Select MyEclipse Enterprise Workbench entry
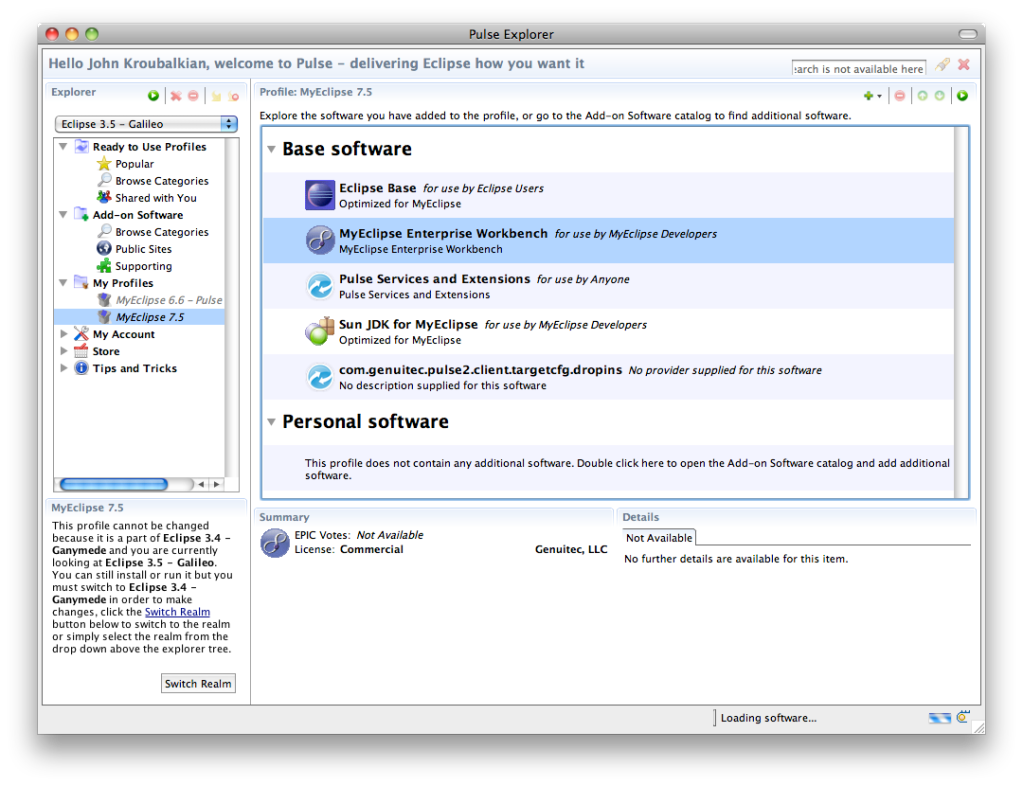The width and height of the screenshot is (1023, 786). coord(608,241)
